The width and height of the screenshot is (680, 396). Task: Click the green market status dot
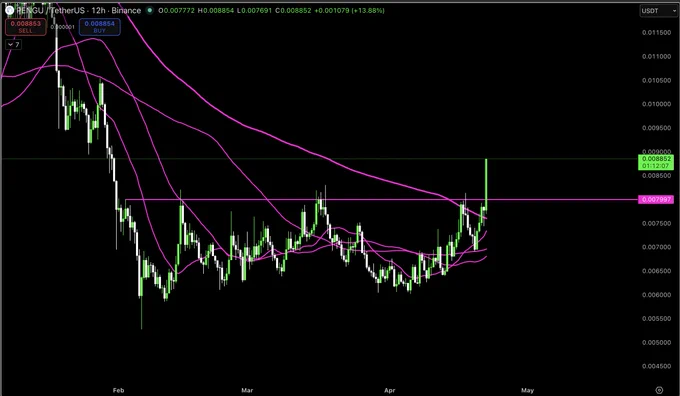pyautogui.click(x=150, y=10)
